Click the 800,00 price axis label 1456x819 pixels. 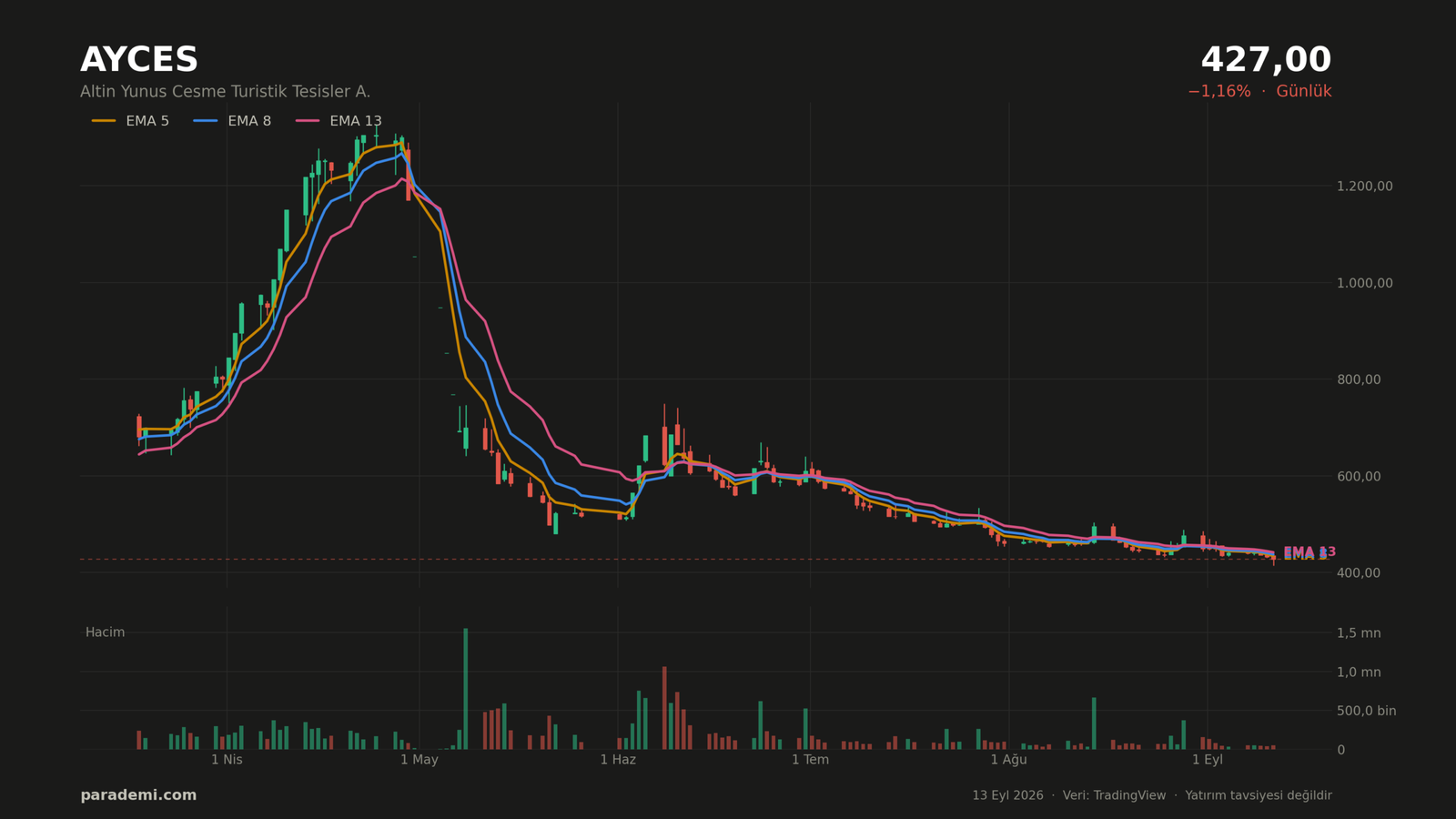pyautogui.click(x=1358, y=379)
